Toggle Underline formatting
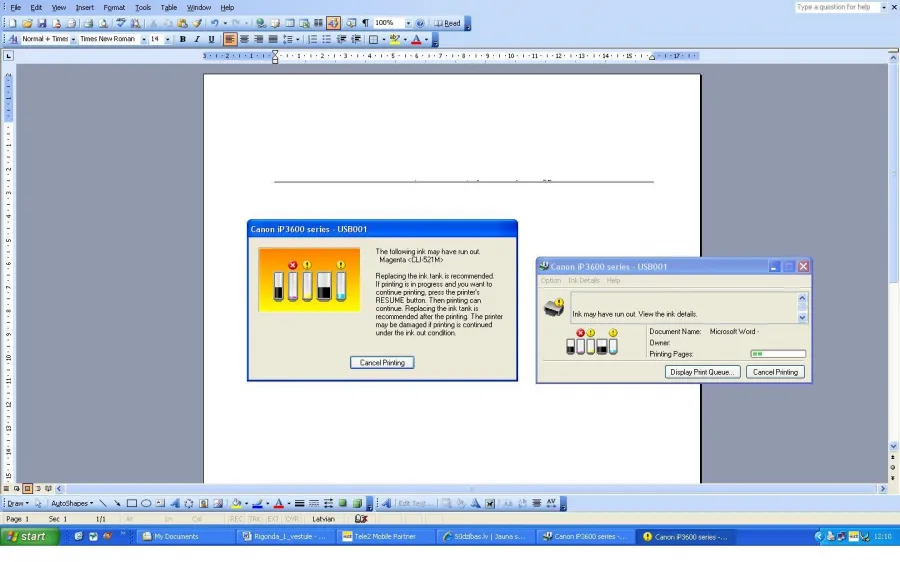The height and width of the screenshot is (562, 900). (211, 39)
